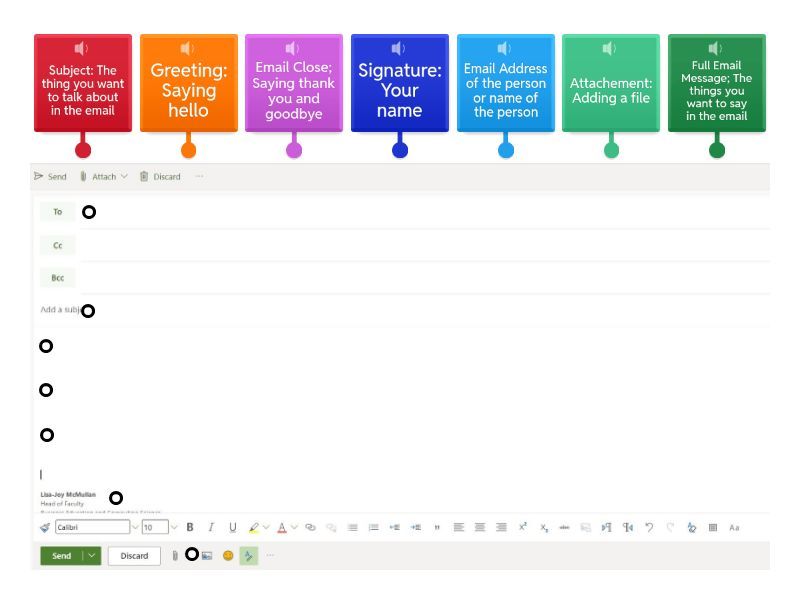
Task: Insert an emoji from the bottom bar
Action: click(x=228, y=556)
